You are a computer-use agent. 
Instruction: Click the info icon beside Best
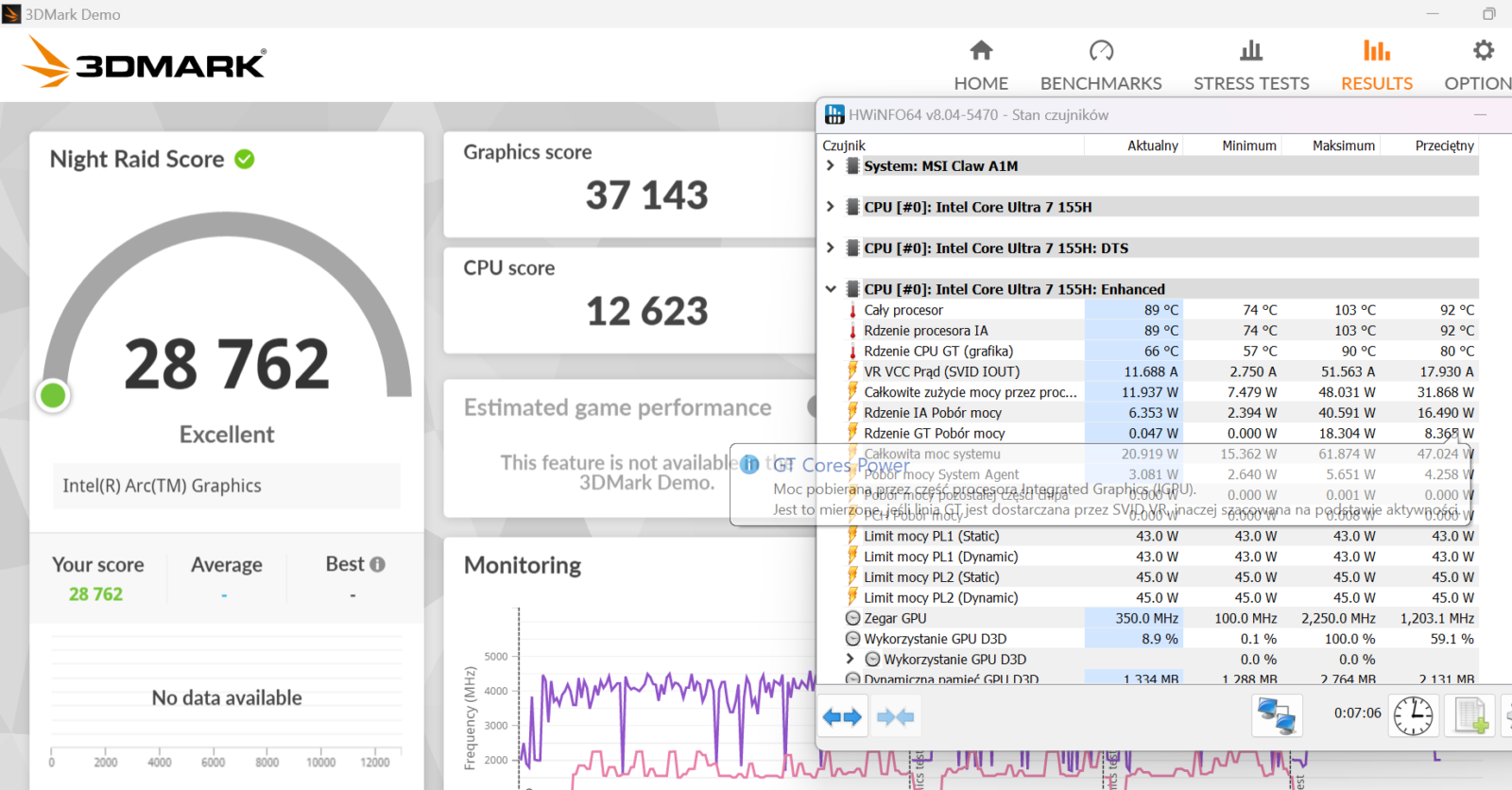tap(378, 564)
